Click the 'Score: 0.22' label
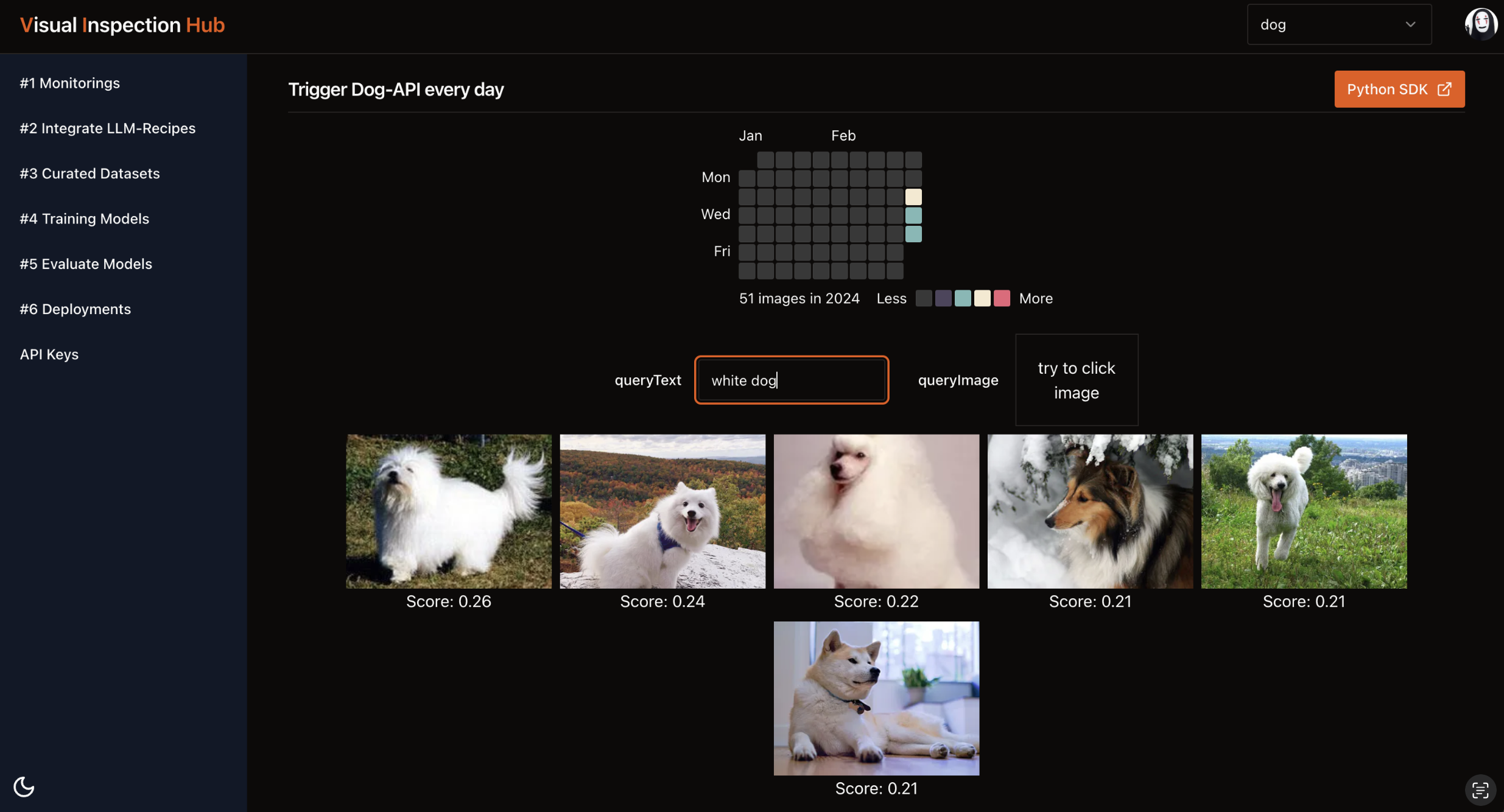 click(876, 601)
